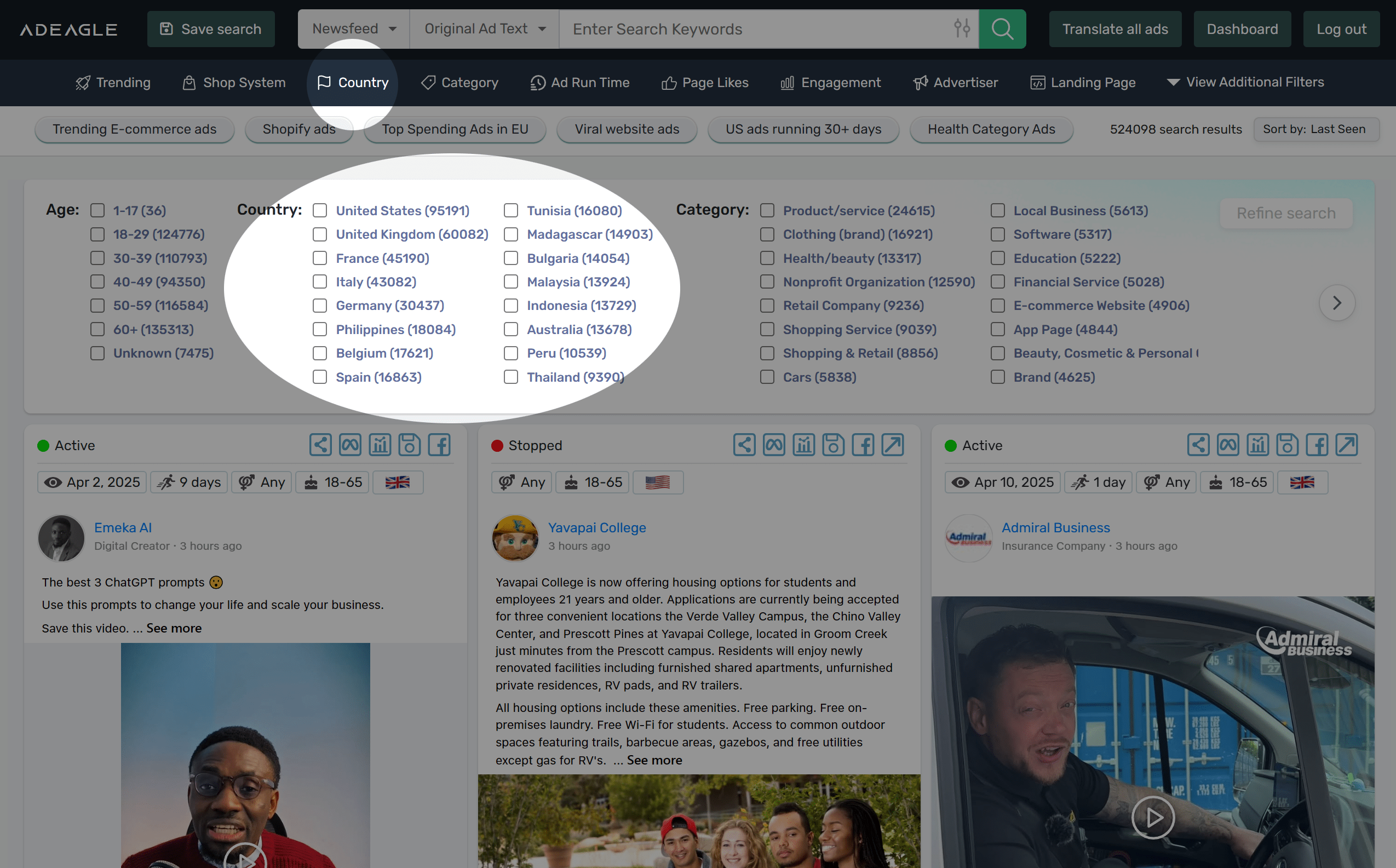This screenshot has height=868, width=1396.
Task: Open the Category filter tab
Action: coord(459,83)
